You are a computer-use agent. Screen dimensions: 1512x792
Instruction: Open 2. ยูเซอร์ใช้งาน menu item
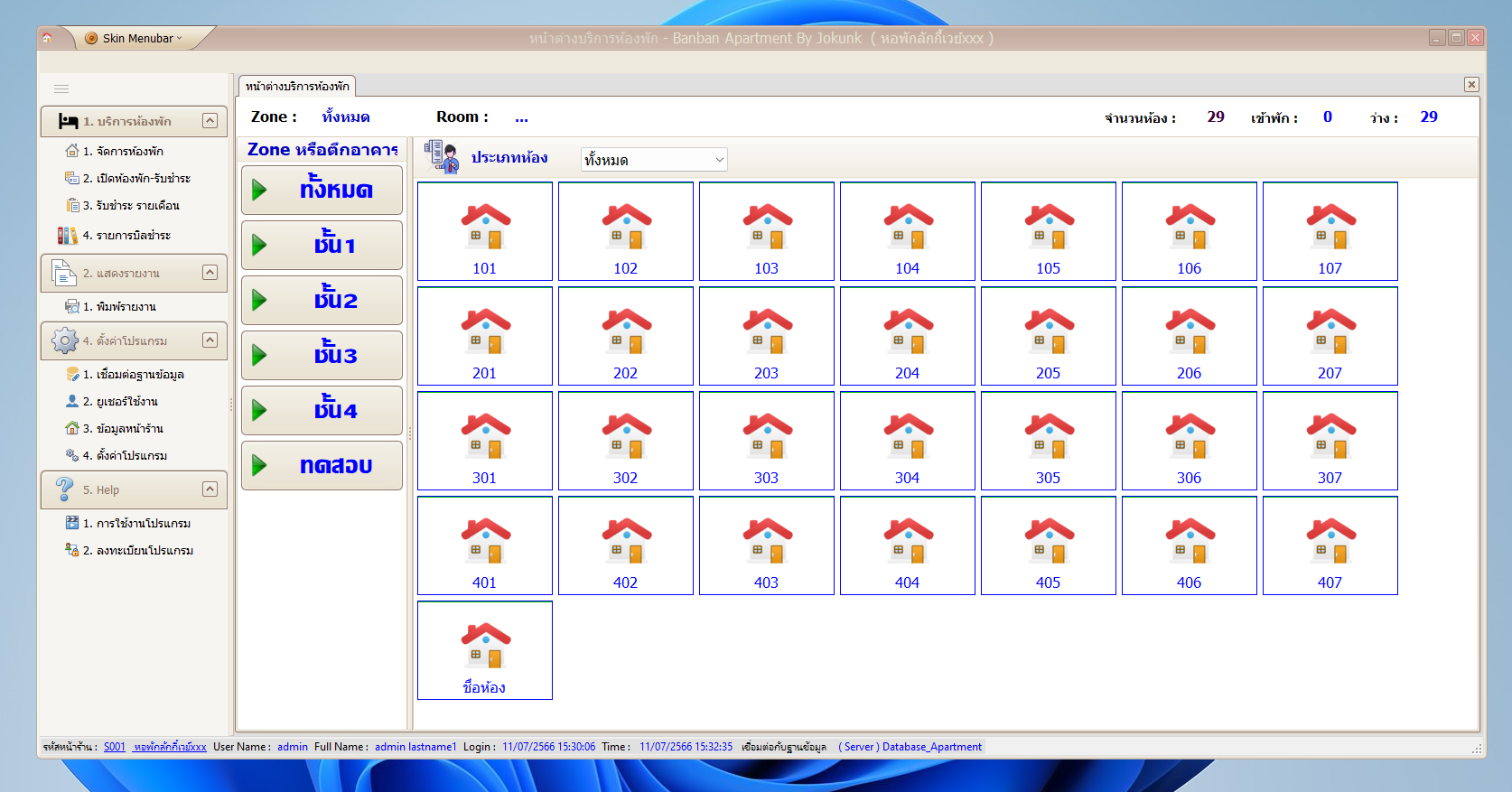click(x=112, y=401)
